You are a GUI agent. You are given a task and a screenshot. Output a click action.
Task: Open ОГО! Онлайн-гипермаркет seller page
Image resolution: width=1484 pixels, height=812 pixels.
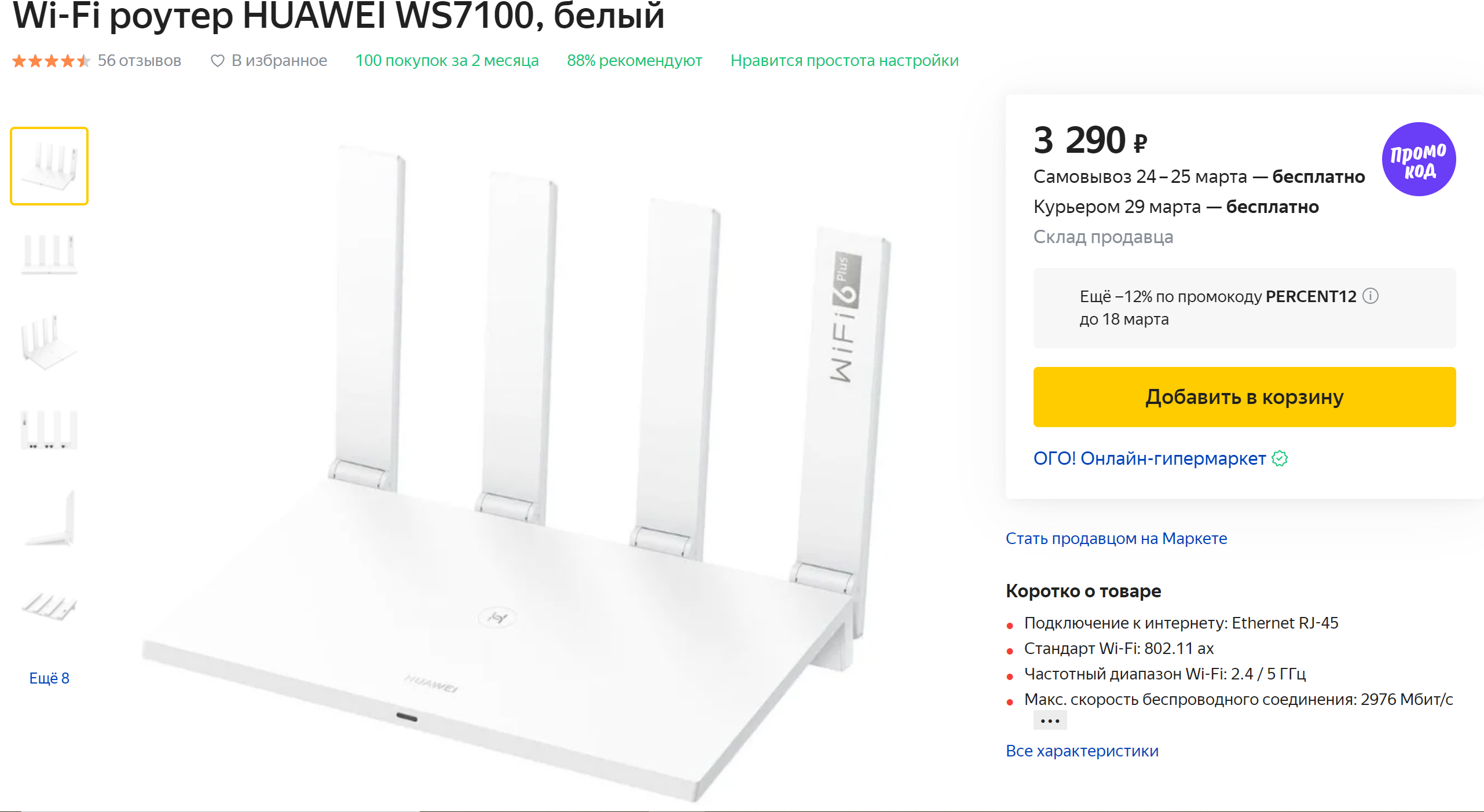(1149, 459)
